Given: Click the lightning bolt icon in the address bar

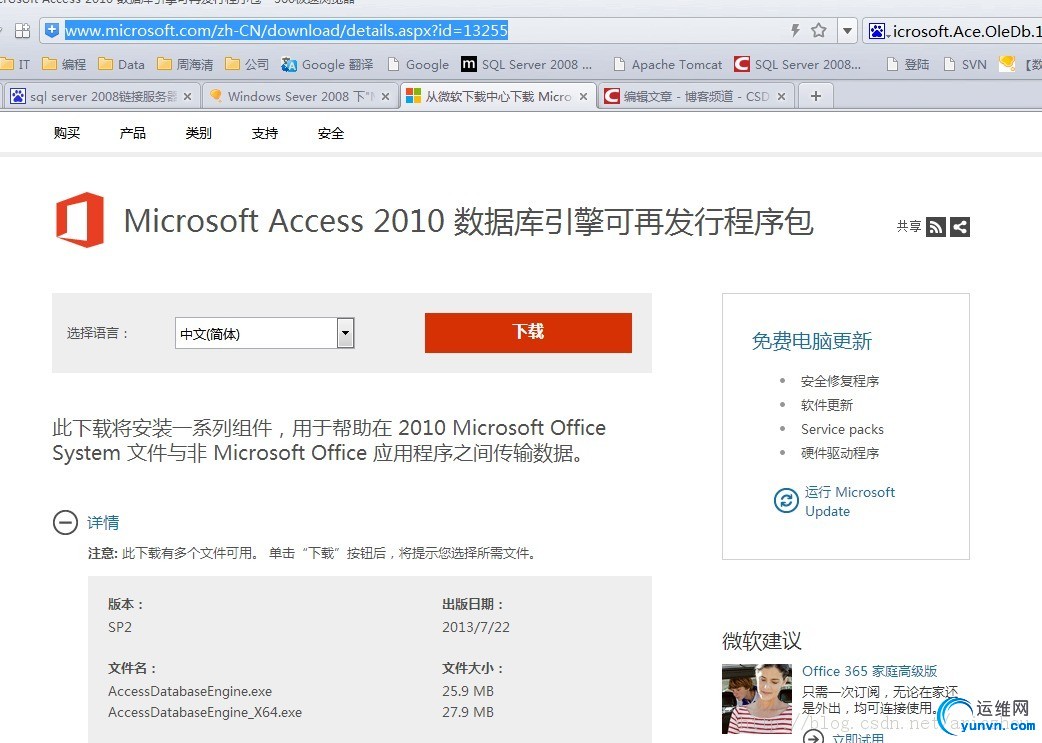Looking at the screenshot, I should tap(795, 30).
